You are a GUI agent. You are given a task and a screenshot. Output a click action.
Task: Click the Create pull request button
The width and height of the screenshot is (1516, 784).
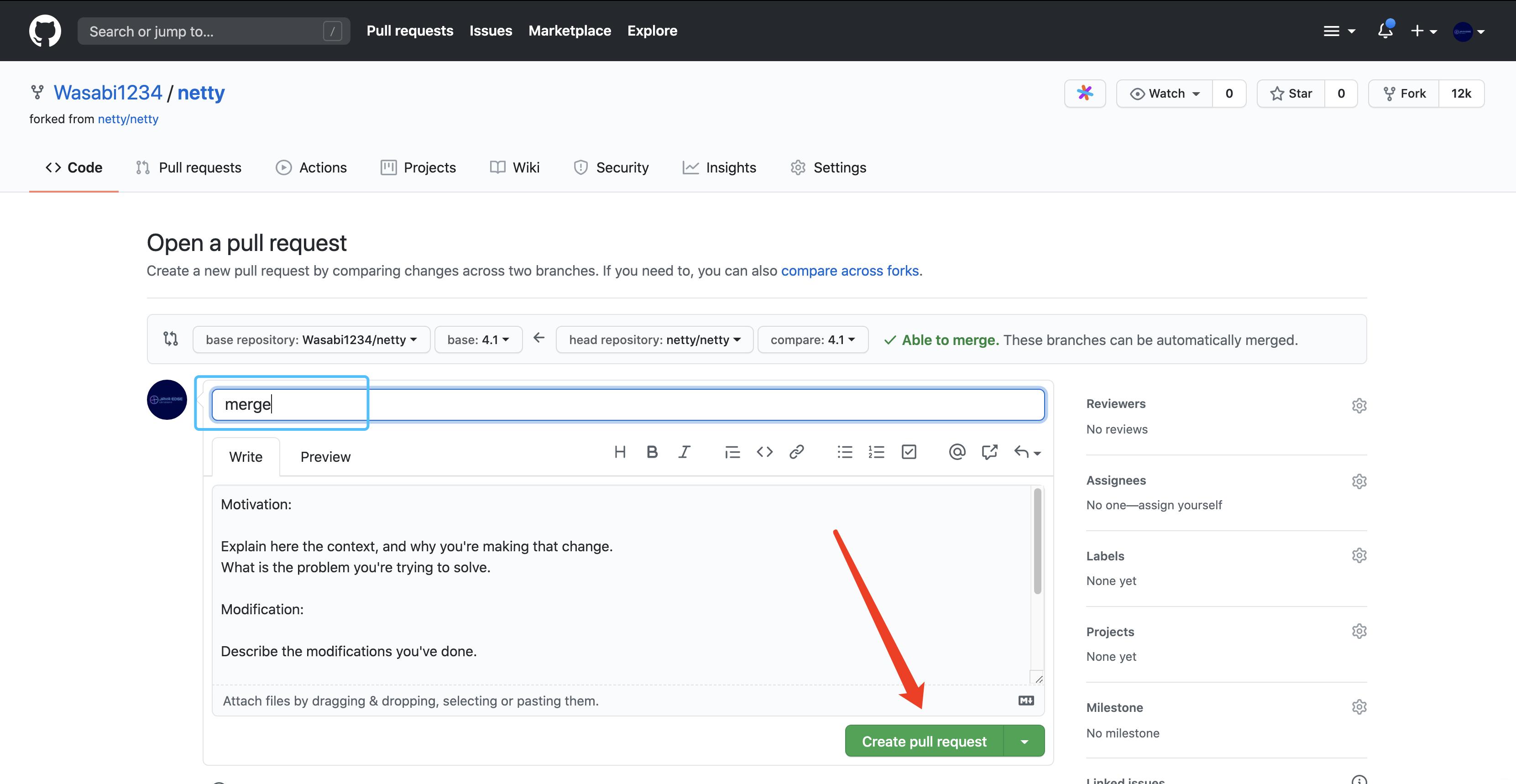tap(924, 742)
